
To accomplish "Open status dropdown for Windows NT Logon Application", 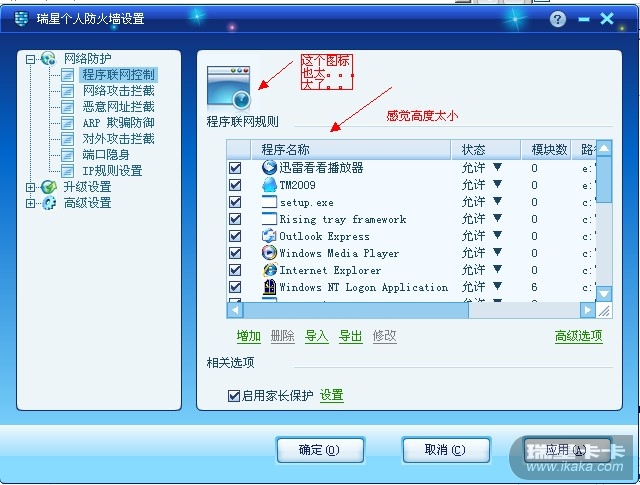I will (497, 286).
